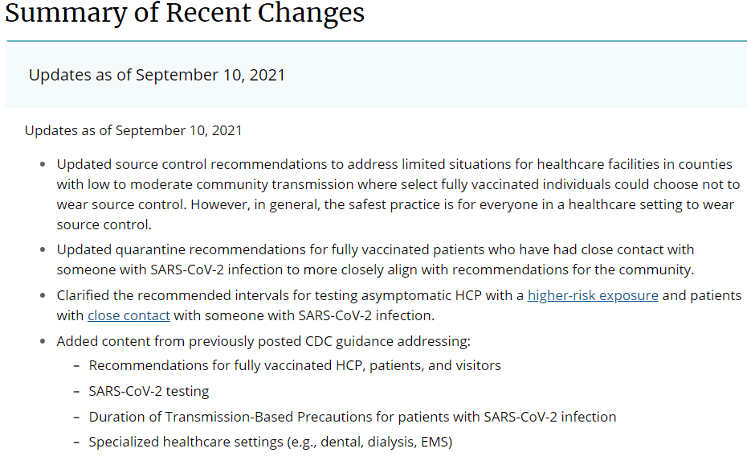The height and width of the screenshot is (462, 748).
Task: Click the bullet dot before 'Updated quarantine'
Action: pos(40,249)
